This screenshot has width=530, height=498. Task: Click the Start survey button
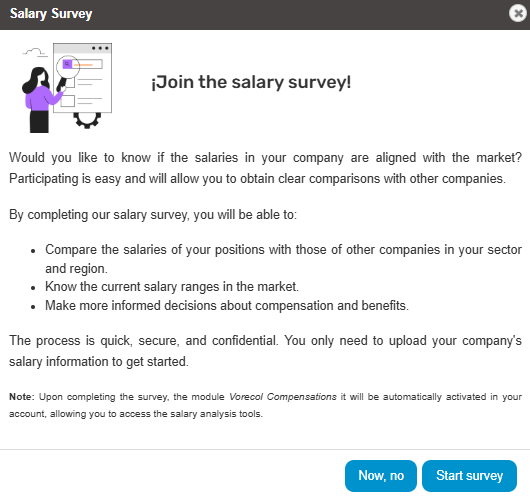tap(469, 475)
